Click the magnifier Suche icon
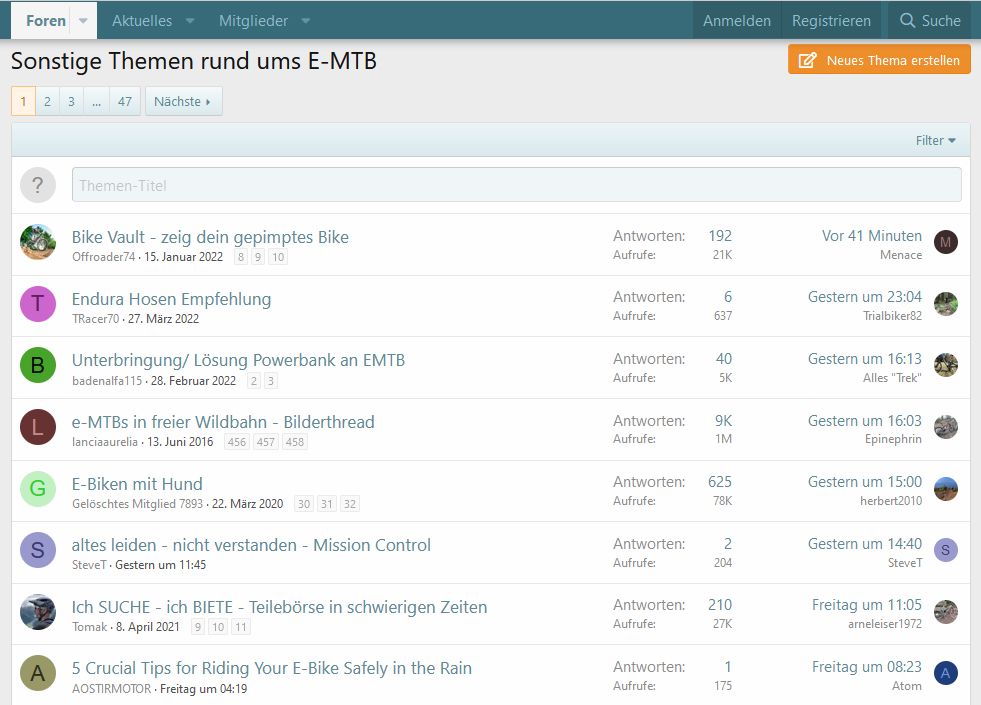Screen dimensions: 981x705 point(907,21)
